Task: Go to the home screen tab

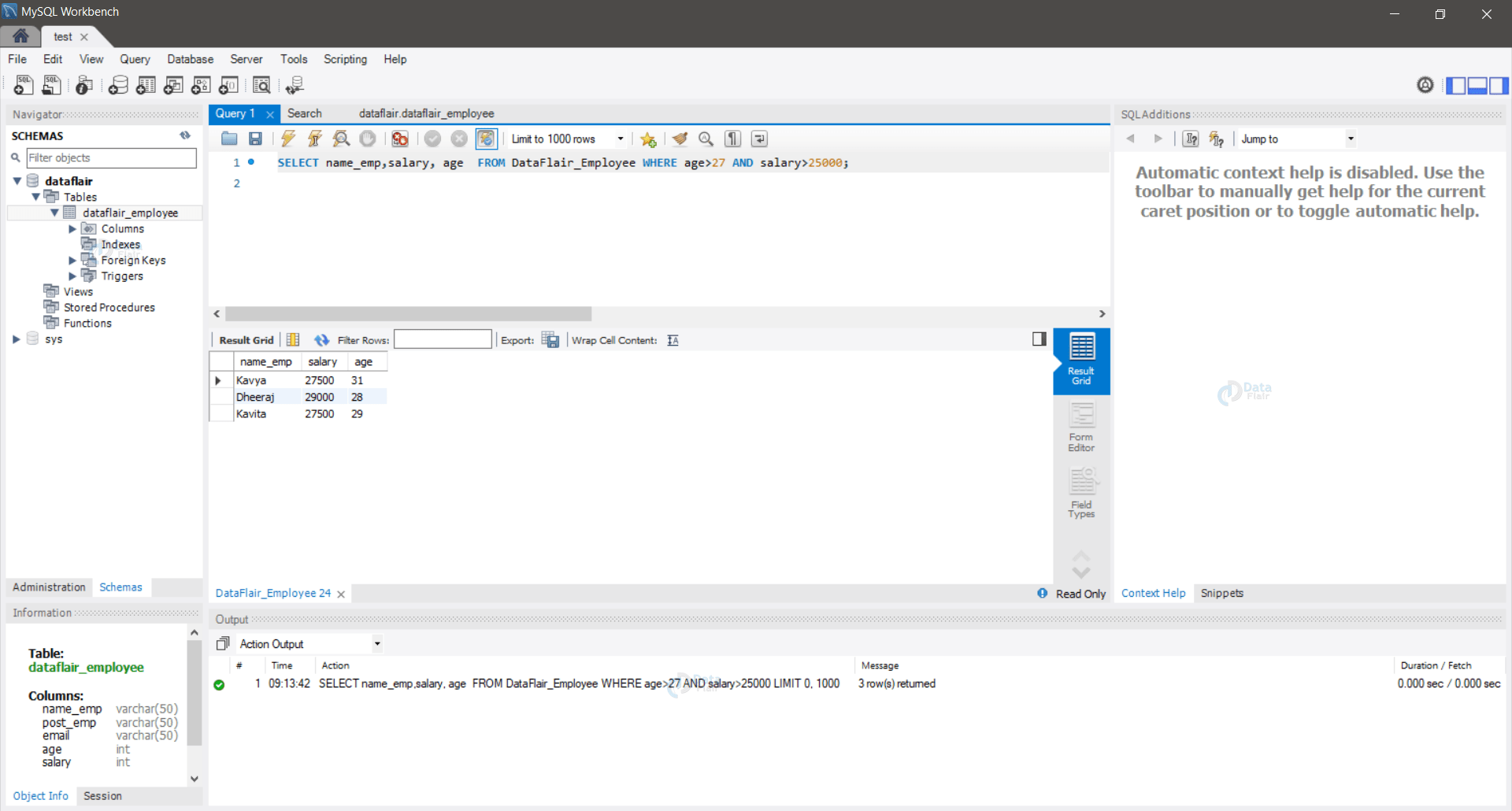Action: click(x=20, y=36)
